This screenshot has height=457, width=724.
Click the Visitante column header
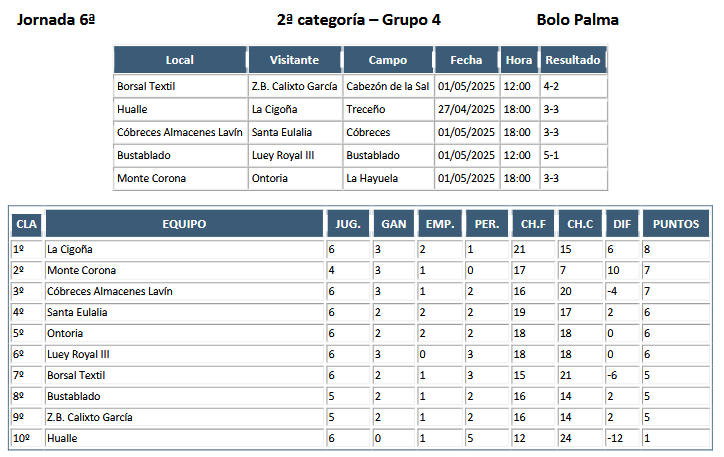(295, 60)
